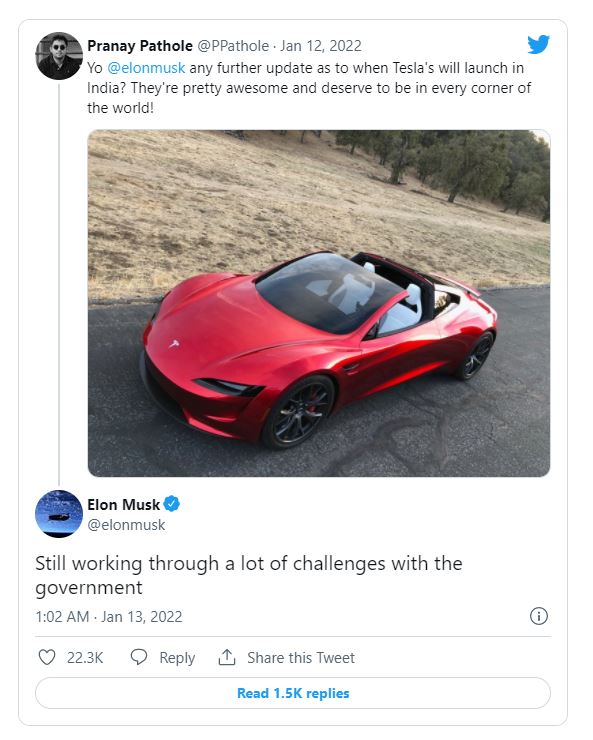Click Elon Musk's verified badge
This screenshot has width=593, height=740.
(172, 504)
